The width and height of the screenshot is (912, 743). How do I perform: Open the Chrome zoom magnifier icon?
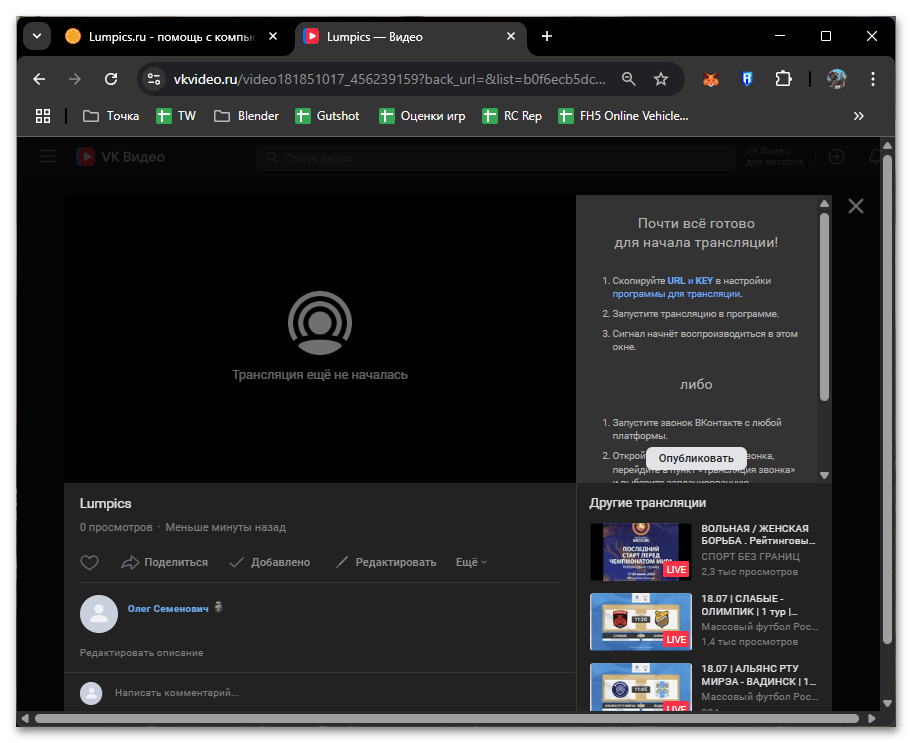coord(628,79)
